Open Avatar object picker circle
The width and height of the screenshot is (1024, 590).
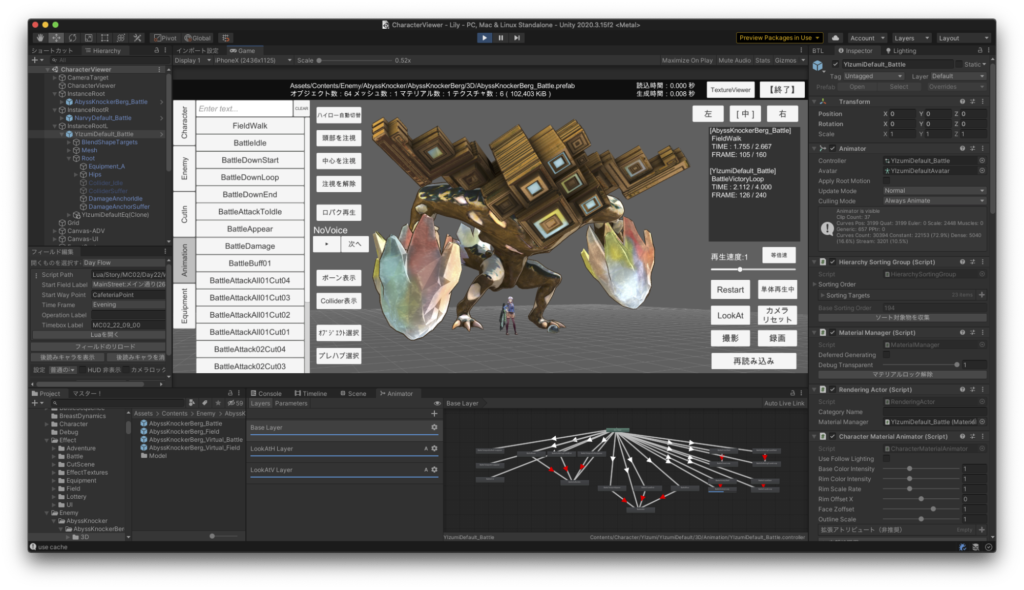(982, 171)
